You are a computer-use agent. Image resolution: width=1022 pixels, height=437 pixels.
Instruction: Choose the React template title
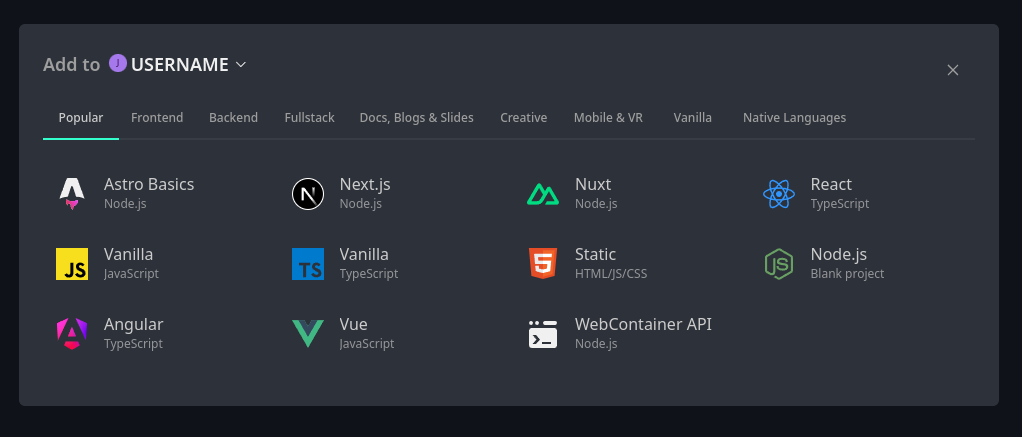point(831,184)
